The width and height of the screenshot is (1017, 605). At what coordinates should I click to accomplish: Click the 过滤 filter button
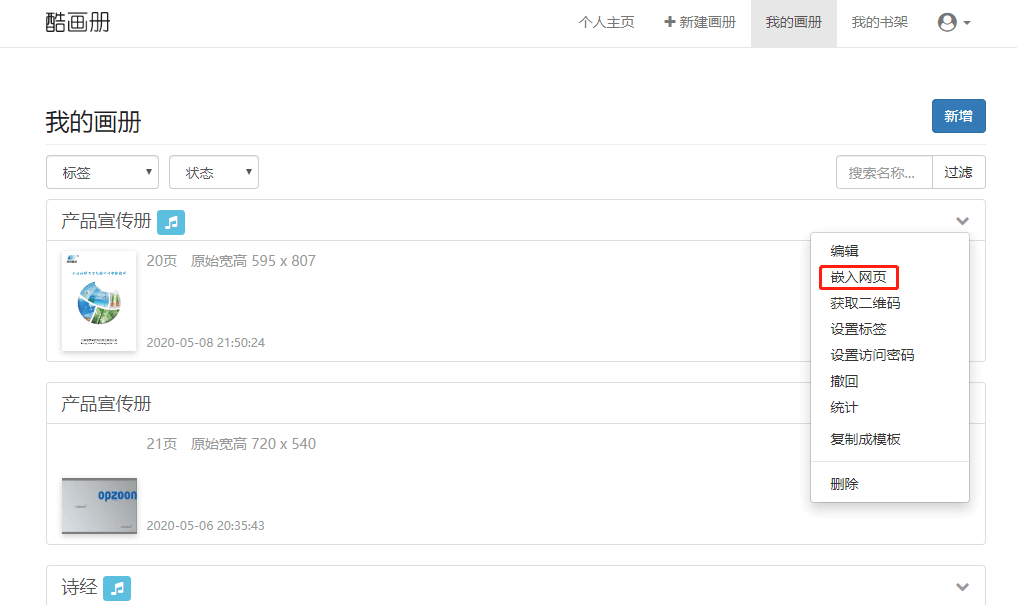958,172
